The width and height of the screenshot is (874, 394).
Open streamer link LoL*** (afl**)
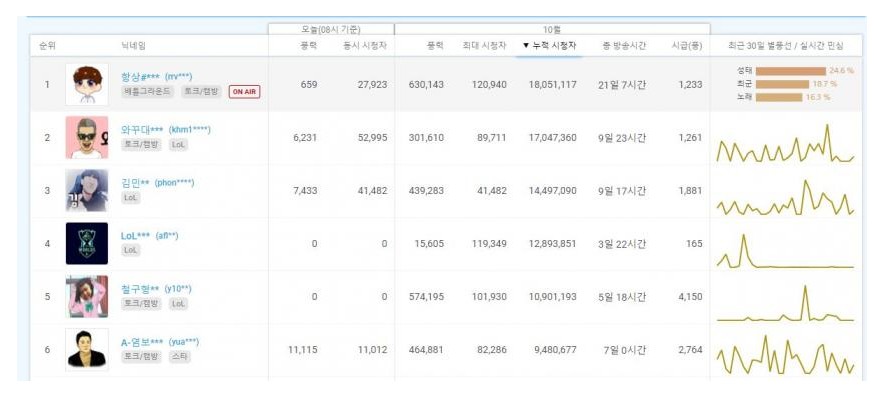click(149, 236)
